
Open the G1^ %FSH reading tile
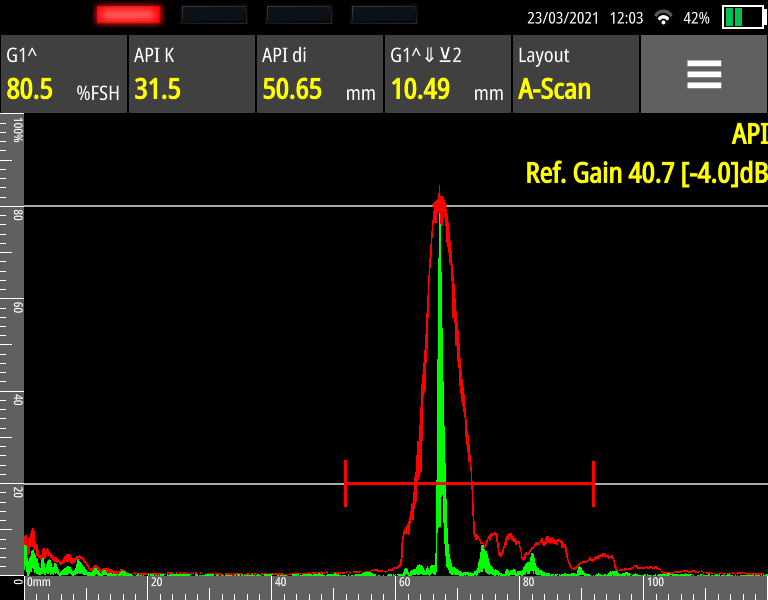pyautogui.click(x=64, y=75)
